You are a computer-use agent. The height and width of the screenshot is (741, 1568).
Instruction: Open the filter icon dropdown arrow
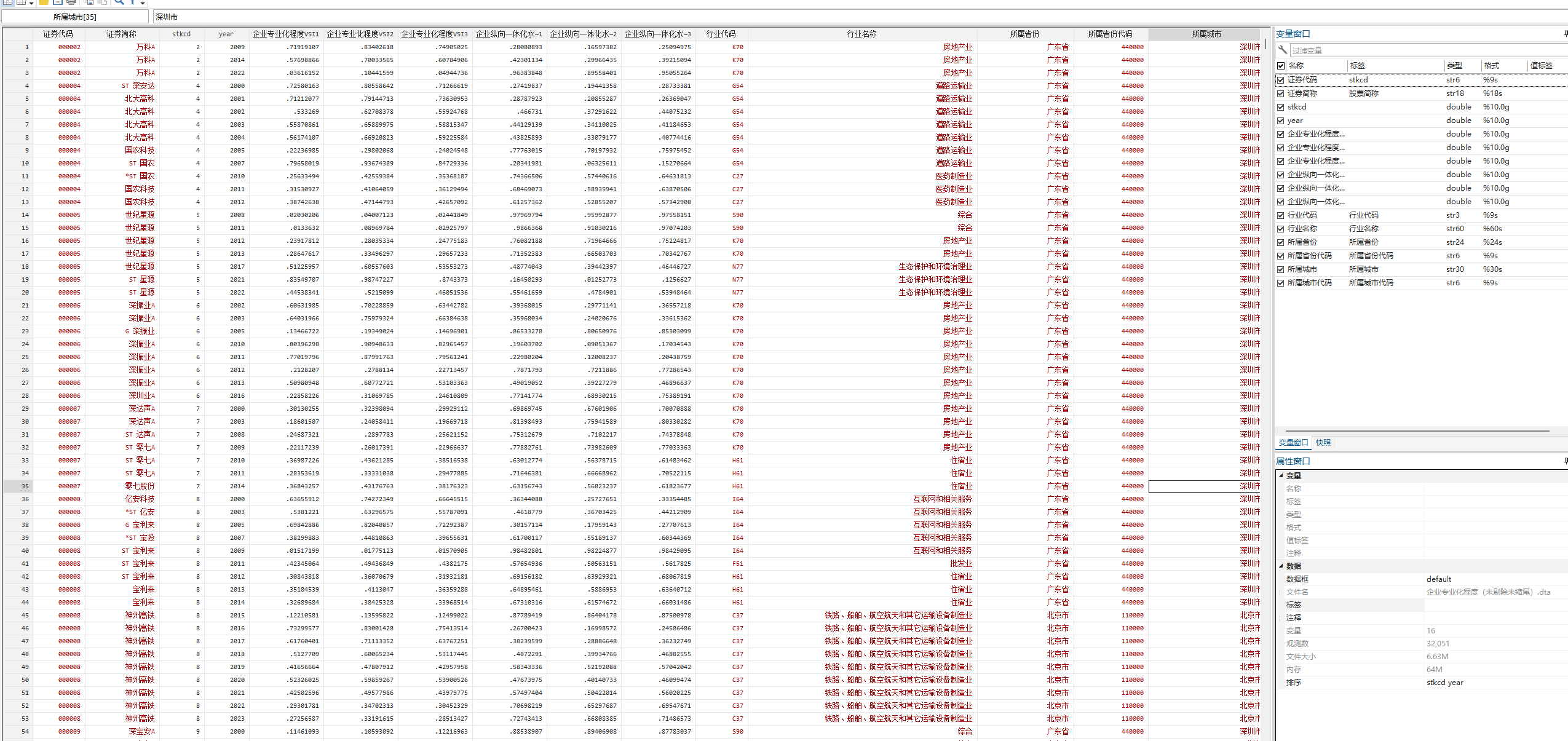click(142, 3)
